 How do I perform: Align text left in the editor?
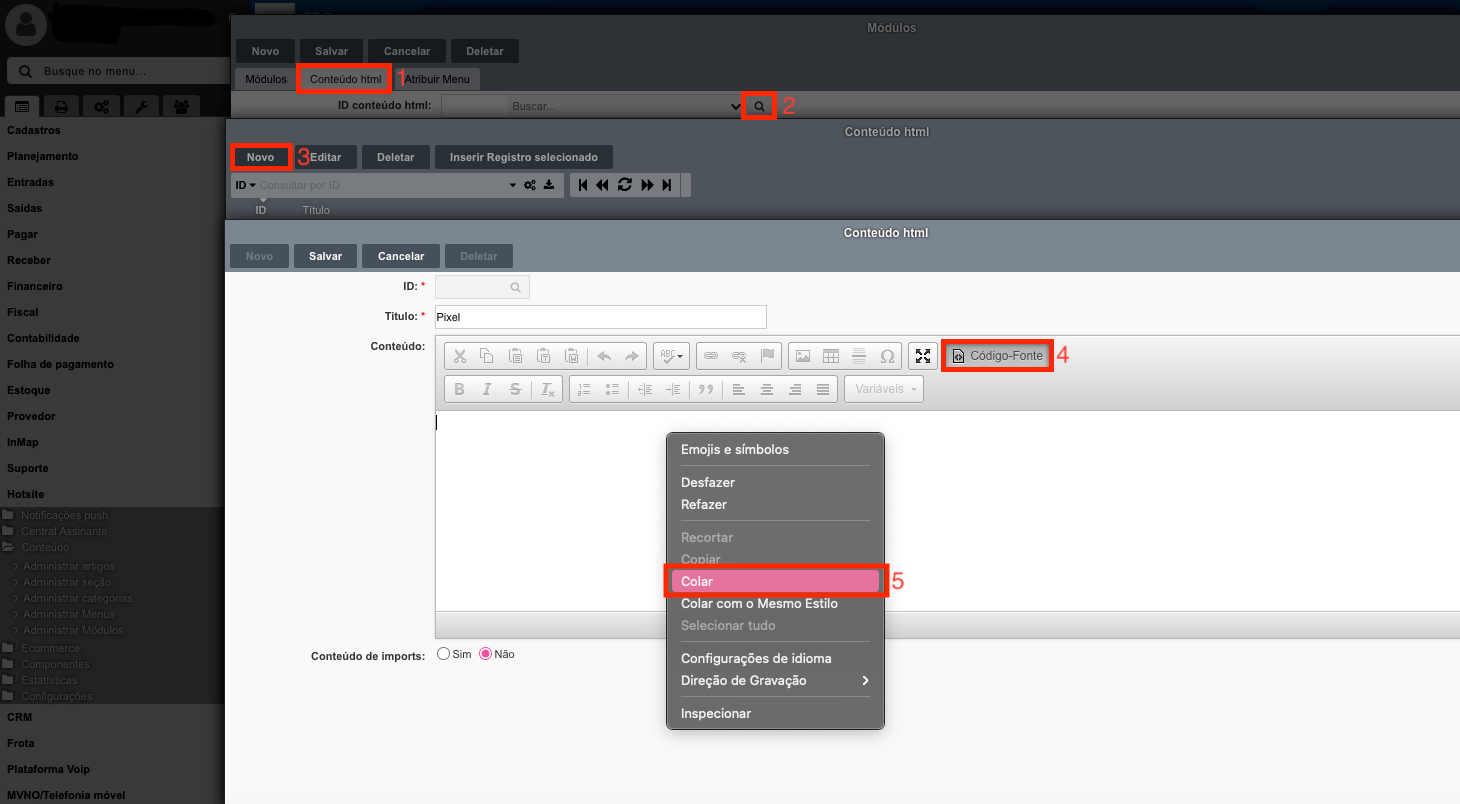click(x=738, y=389)
